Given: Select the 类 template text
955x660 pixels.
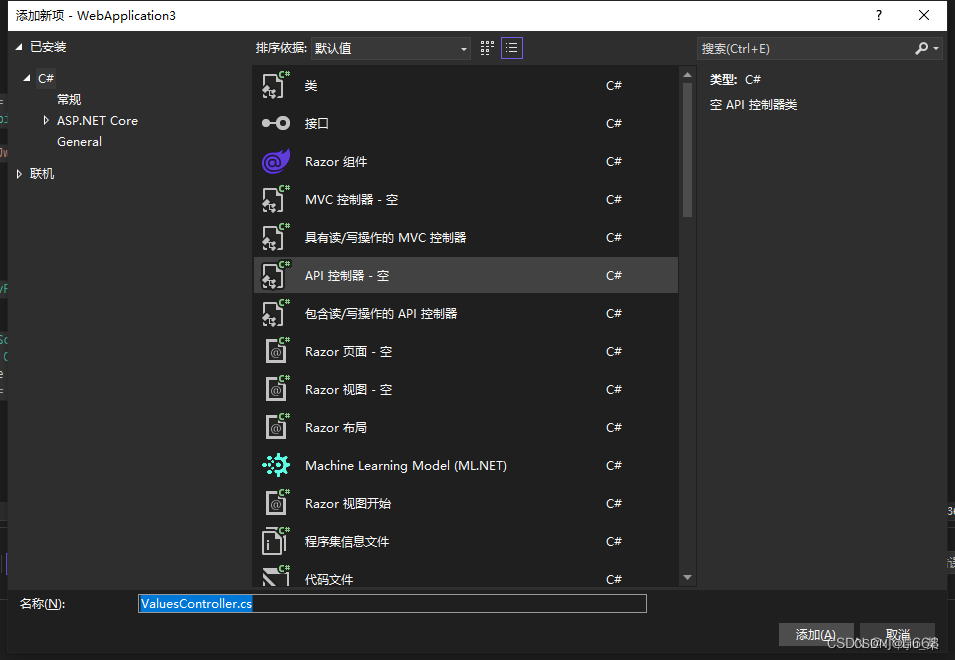Looking at the screenshot, I should [x=311, y=86].
